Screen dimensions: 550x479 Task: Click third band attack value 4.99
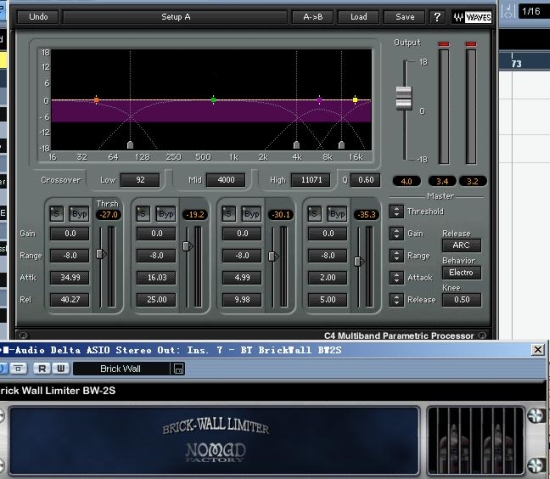242,277
